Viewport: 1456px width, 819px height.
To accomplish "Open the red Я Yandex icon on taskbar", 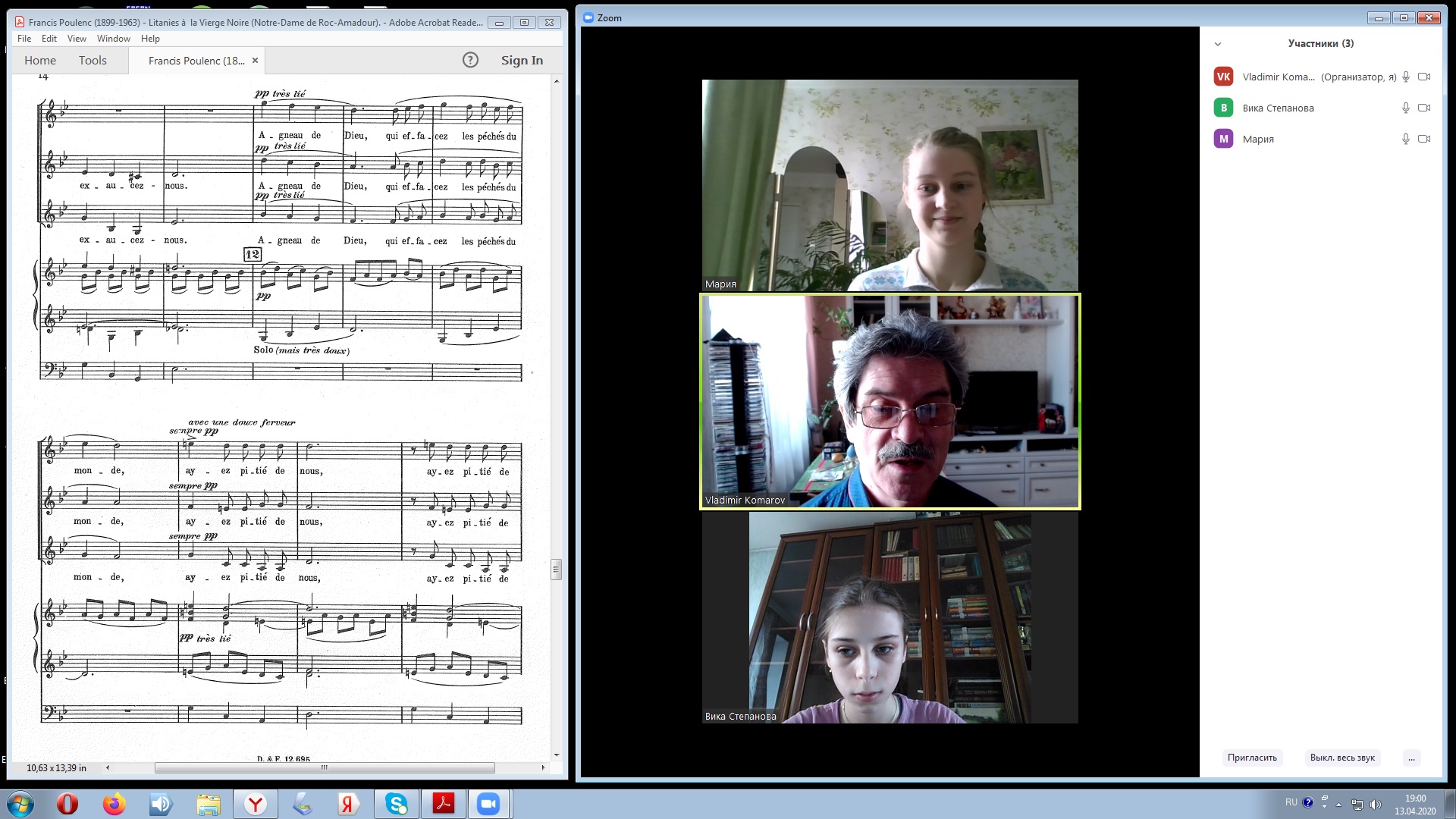I will [349, 804].
